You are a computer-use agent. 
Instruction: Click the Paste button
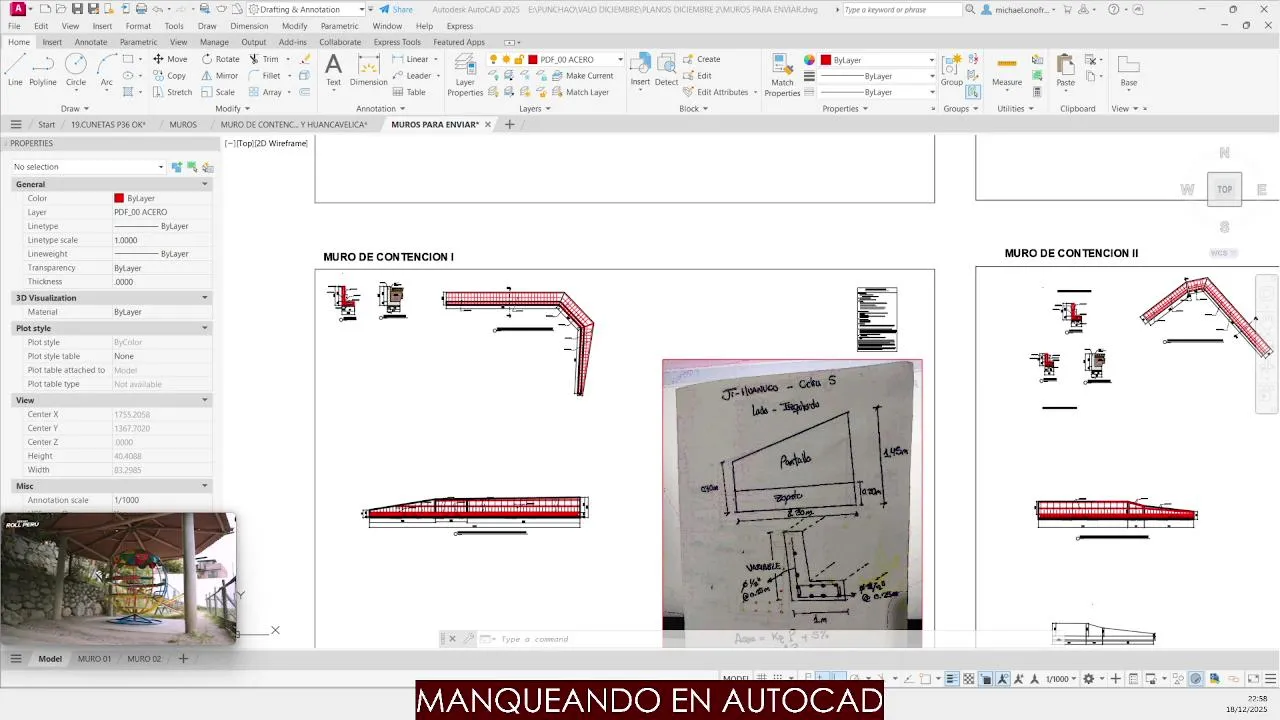click(1066, 70)
